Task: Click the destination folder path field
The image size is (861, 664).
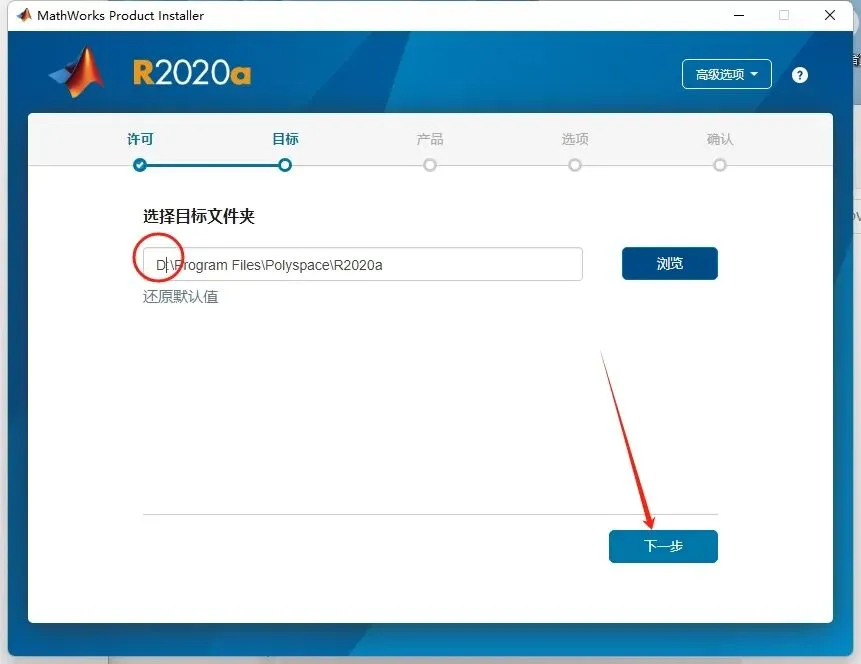Action: pyautogui.click(x=362, y=264)
